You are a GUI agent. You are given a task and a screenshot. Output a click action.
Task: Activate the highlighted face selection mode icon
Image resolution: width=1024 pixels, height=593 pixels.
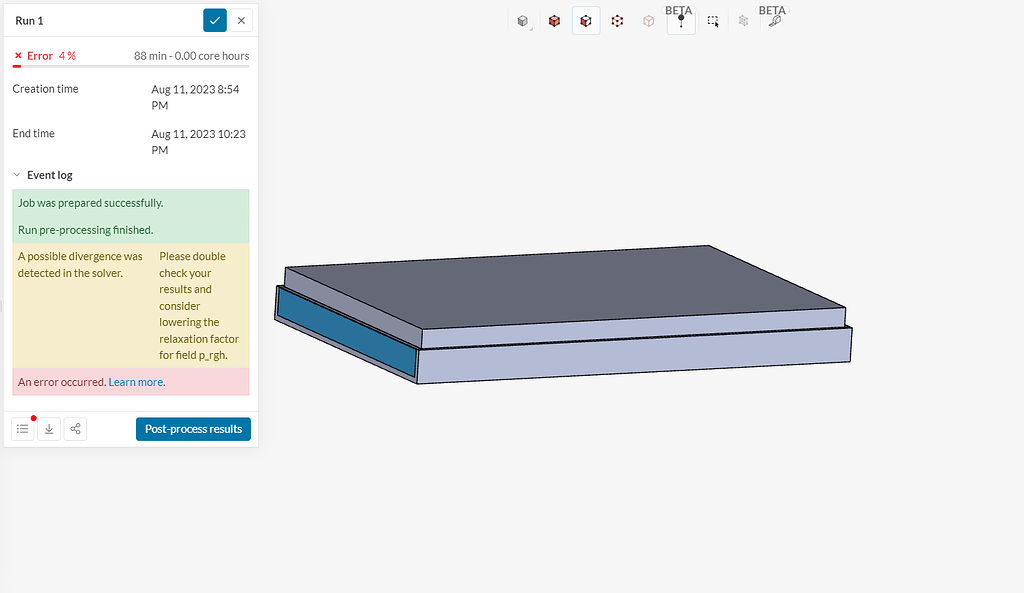(585, 20)
